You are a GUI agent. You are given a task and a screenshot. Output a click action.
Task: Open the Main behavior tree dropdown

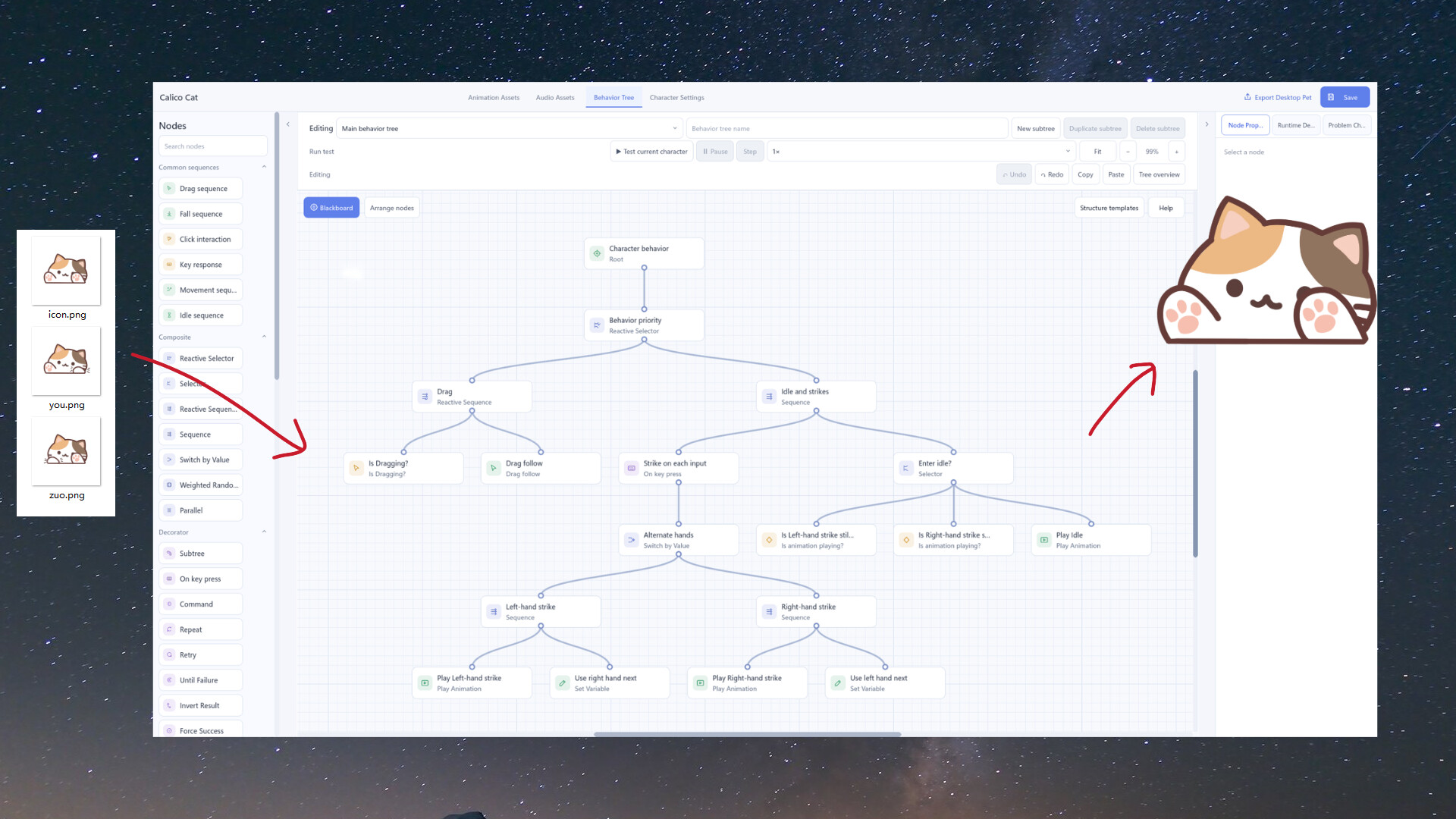(x=509, y=128)
